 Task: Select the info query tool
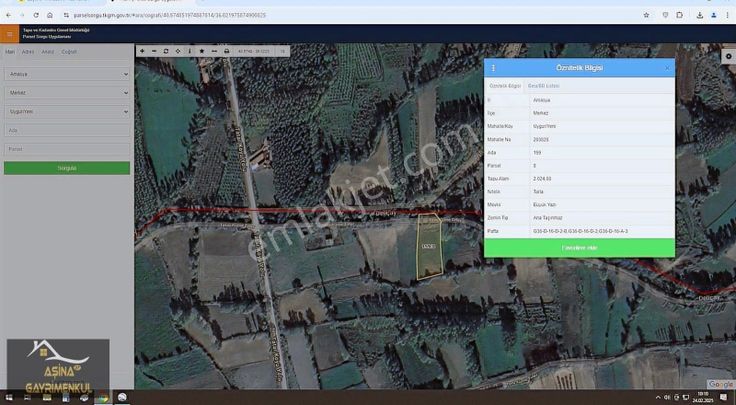pos(190,51)
